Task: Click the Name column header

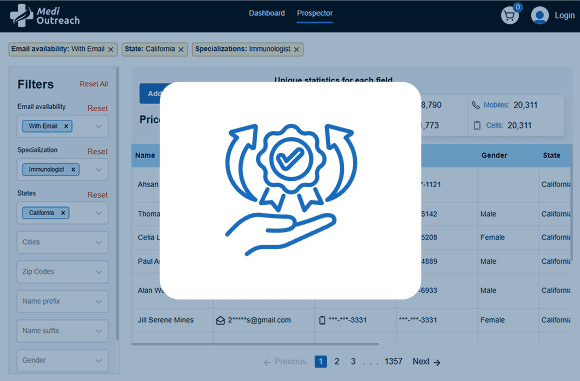Action: (x=145, y=156)
